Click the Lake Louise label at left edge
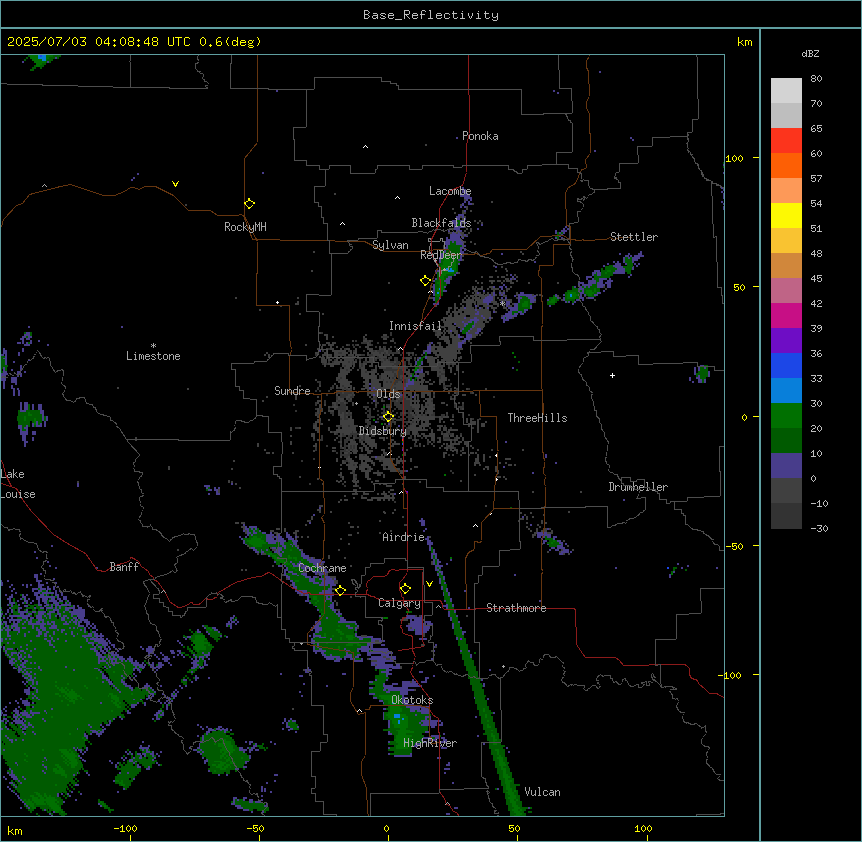 click(x=18, y=484)
